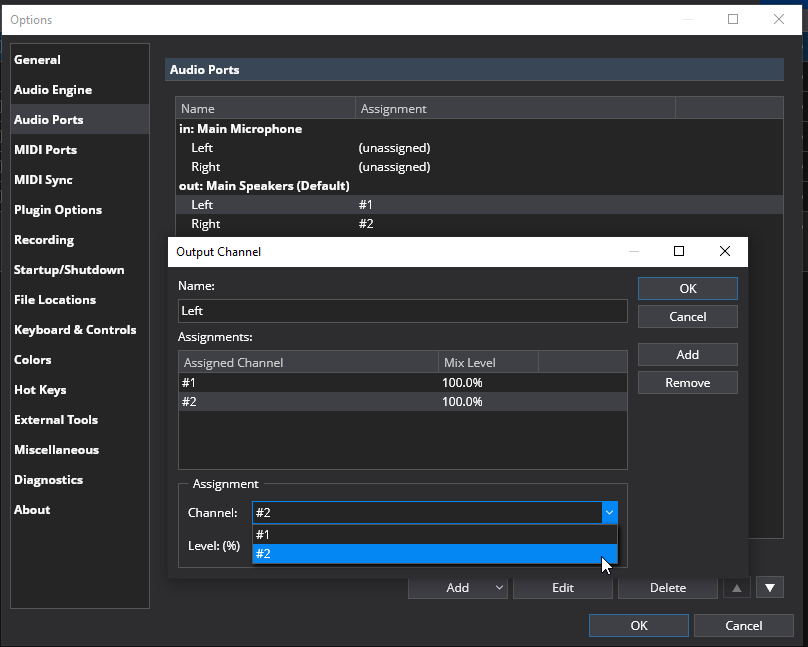Screen dimensions: 808x647
Task: Select the Left channel of Main Microphone
Action: coord(479,148)
